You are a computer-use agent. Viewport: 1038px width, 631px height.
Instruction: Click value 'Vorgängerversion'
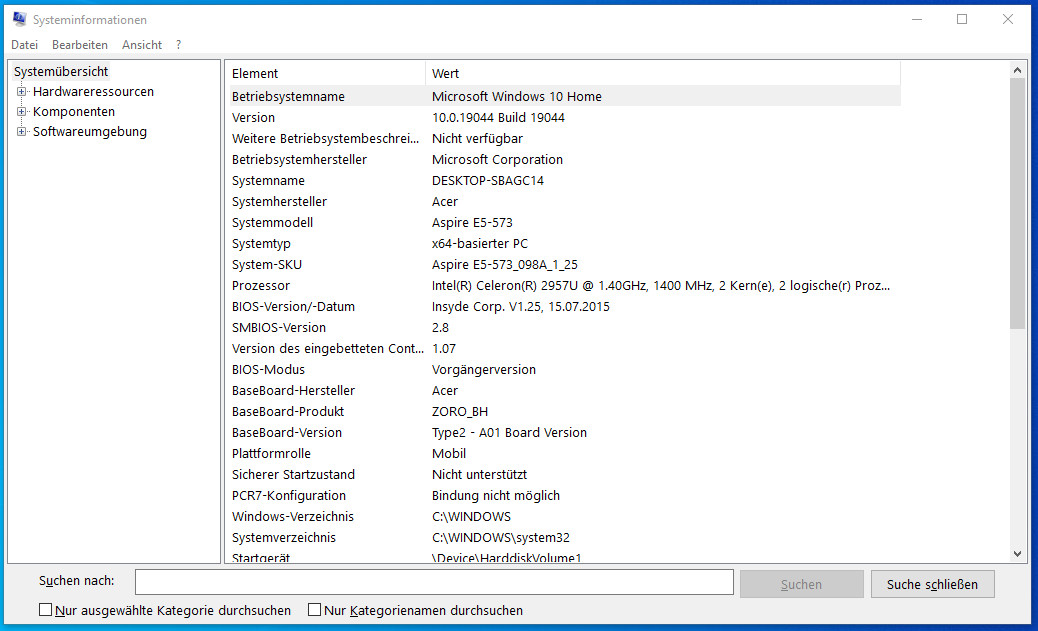click(484, 369)
